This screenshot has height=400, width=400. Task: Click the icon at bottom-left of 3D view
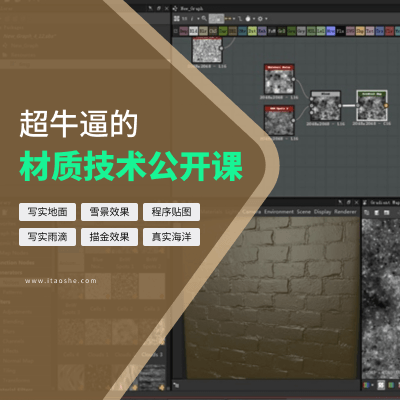(176, 385)
